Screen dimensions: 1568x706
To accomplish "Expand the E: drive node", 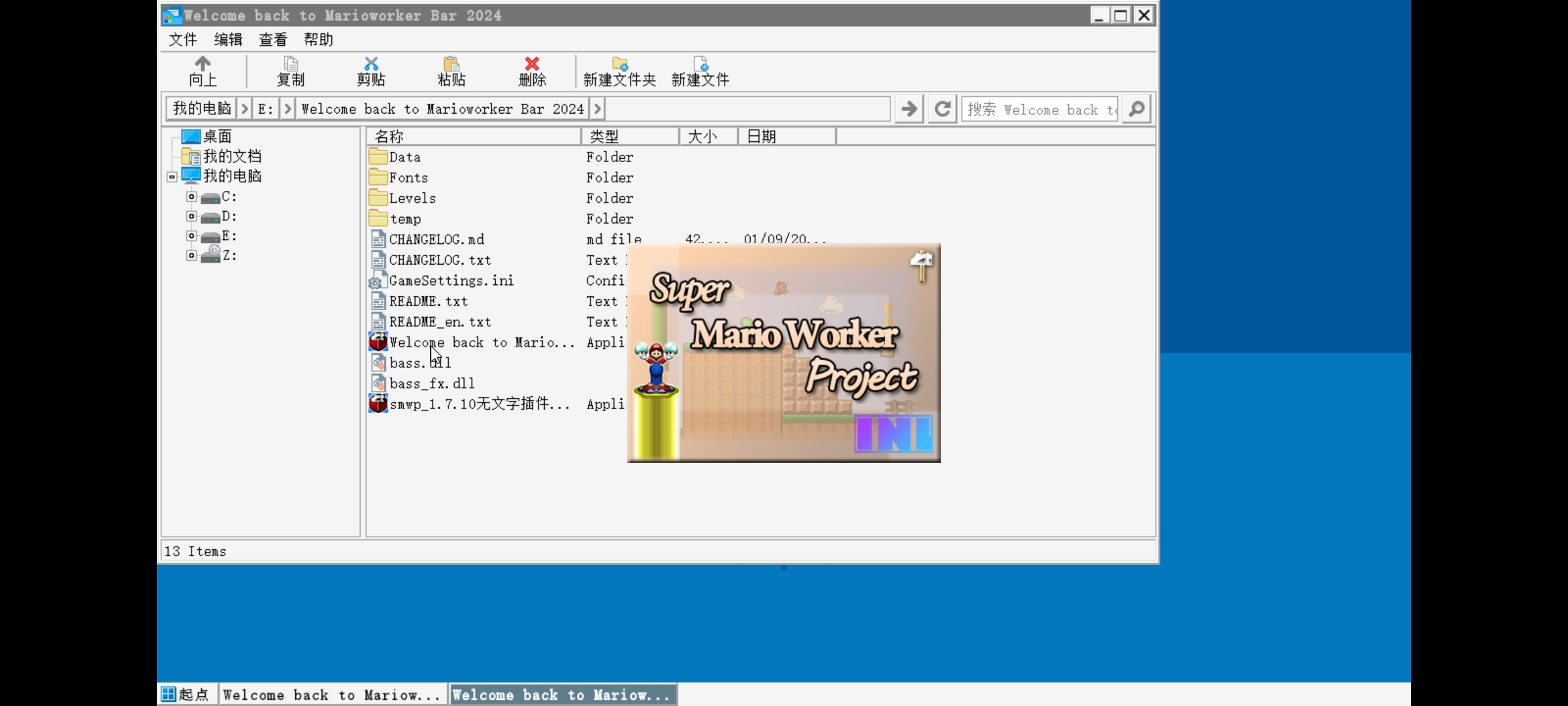I will [x=191, y=235].
